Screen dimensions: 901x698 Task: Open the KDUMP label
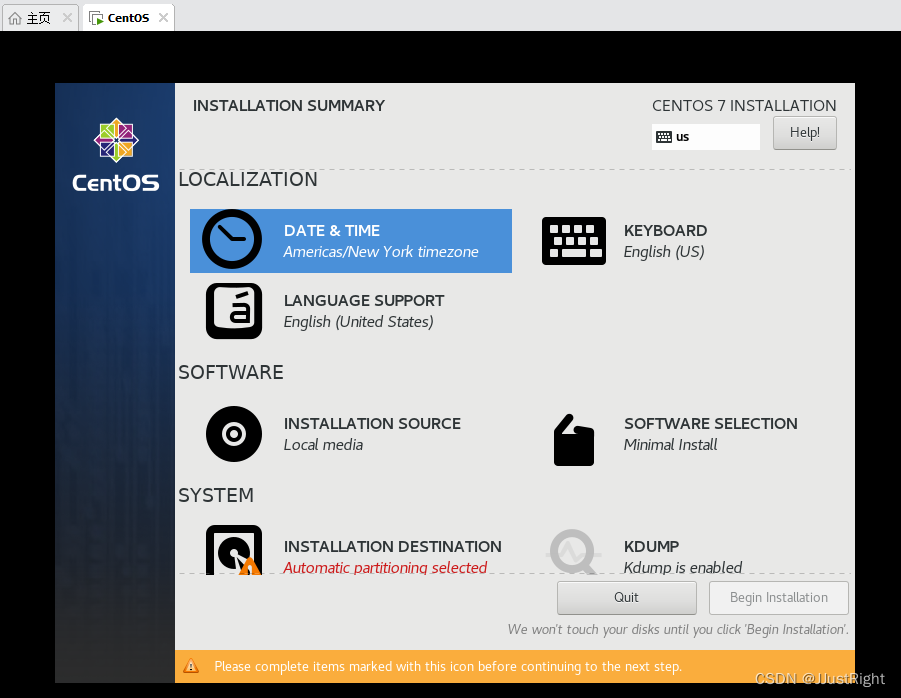pos(652,546)
